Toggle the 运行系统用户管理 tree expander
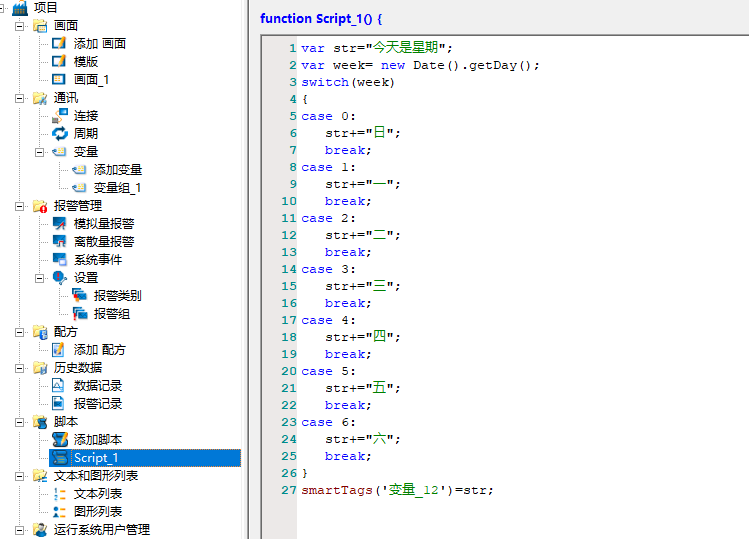Screen dimensions: 749x539 (20, 530)
